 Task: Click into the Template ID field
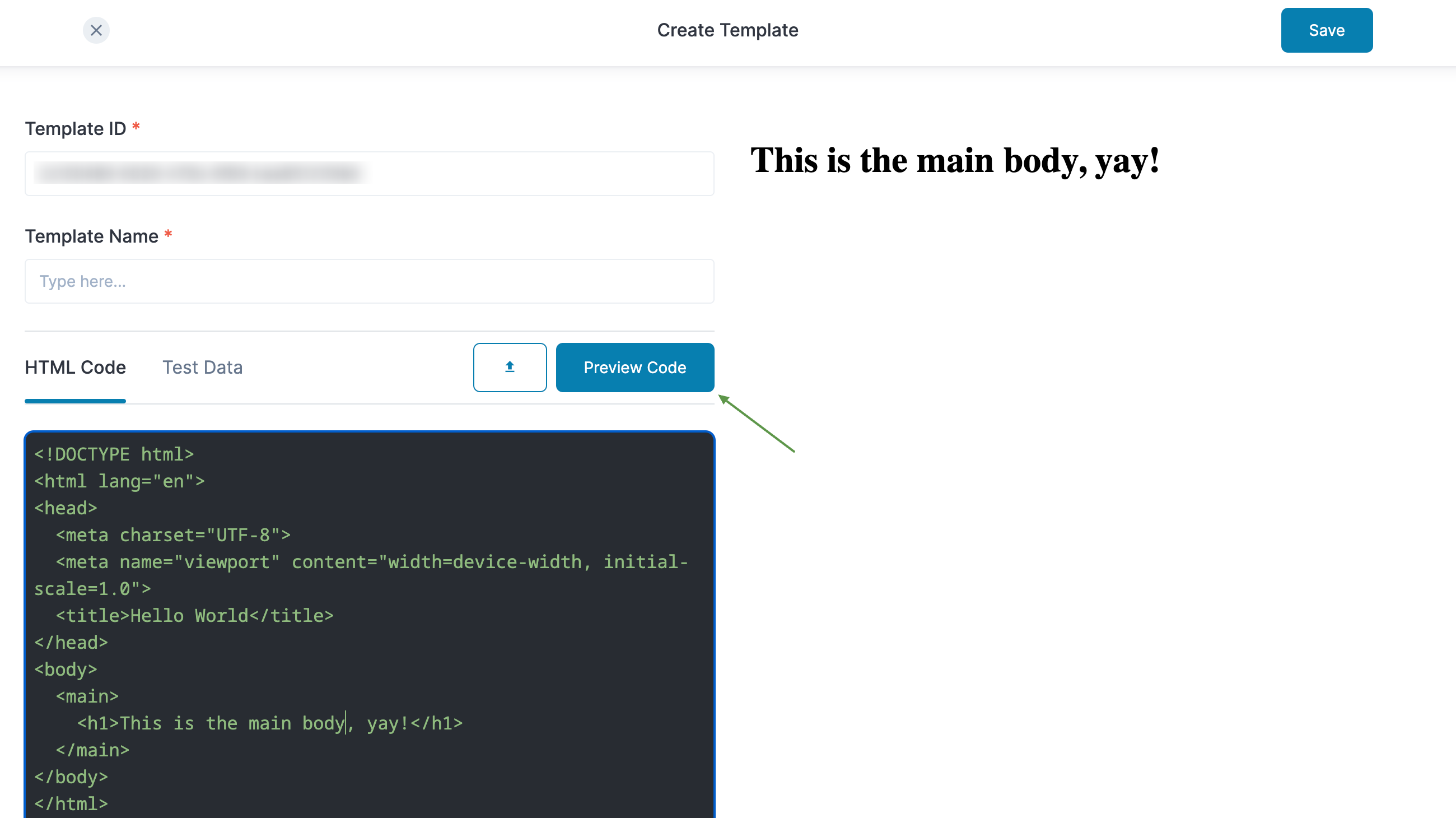coord(369,174)
